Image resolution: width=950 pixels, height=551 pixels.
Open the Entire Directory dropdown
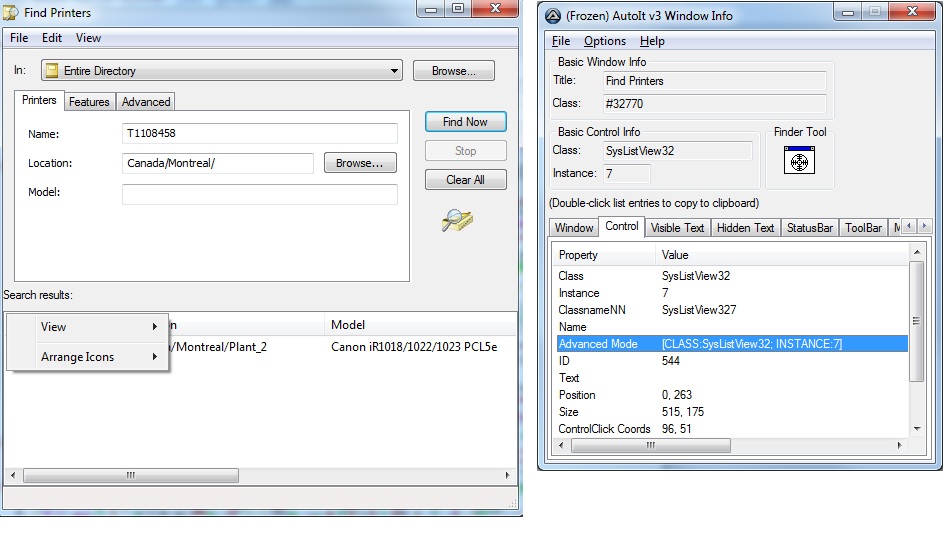point(394,70)
